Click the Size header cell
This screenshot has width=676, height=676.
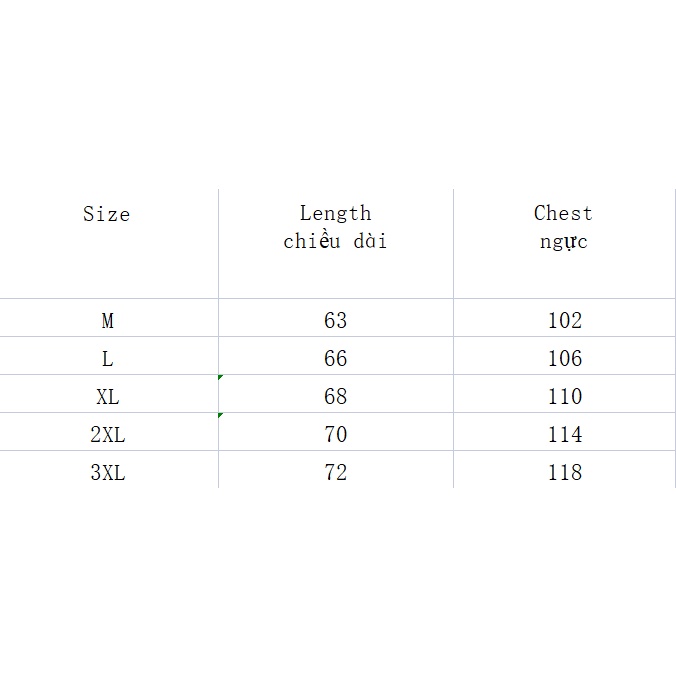[107, 214]
